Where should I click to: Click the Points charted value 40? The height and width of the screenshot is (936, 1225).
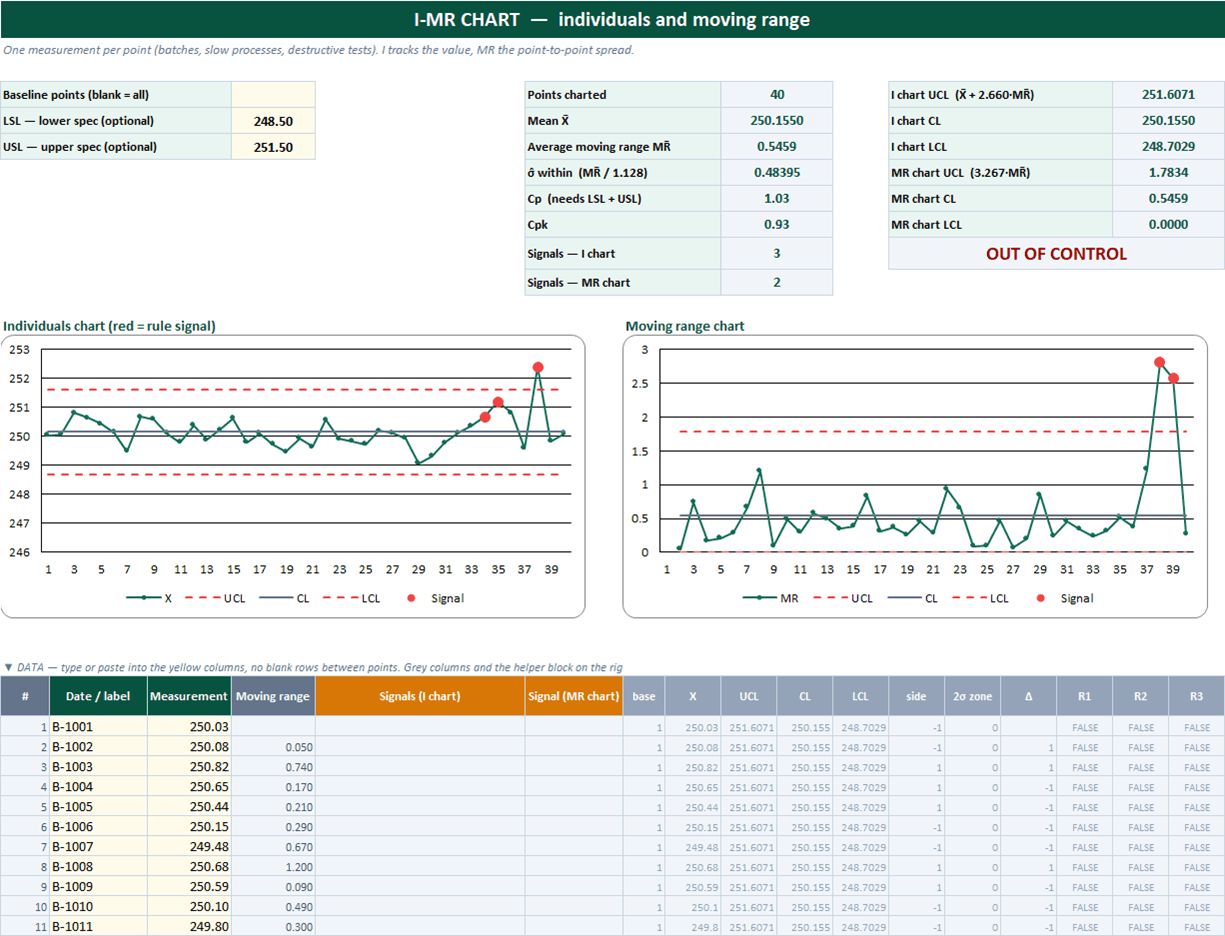777,94
